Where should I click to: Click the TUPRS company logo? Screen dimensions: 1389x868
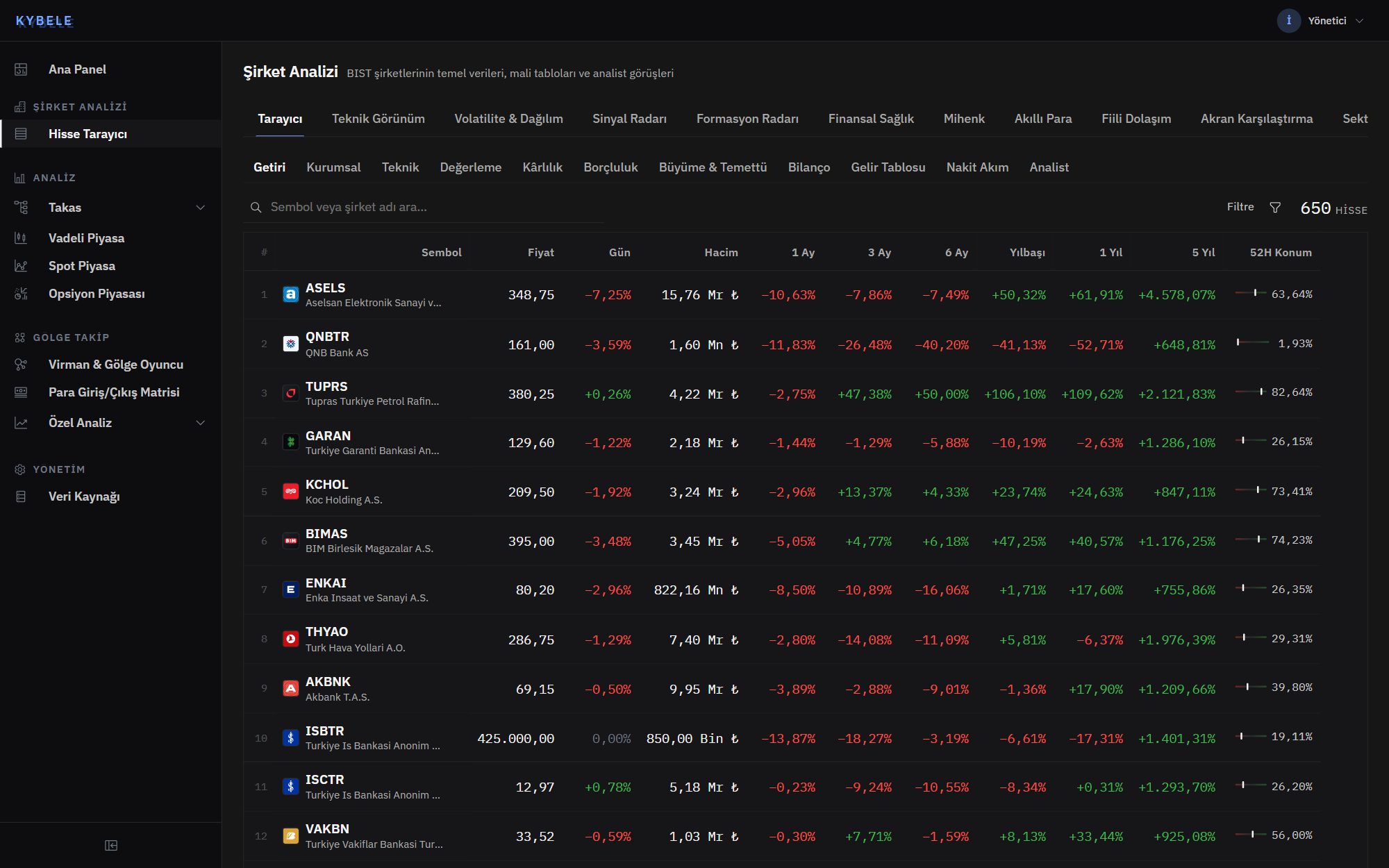(x=291, y=393)
